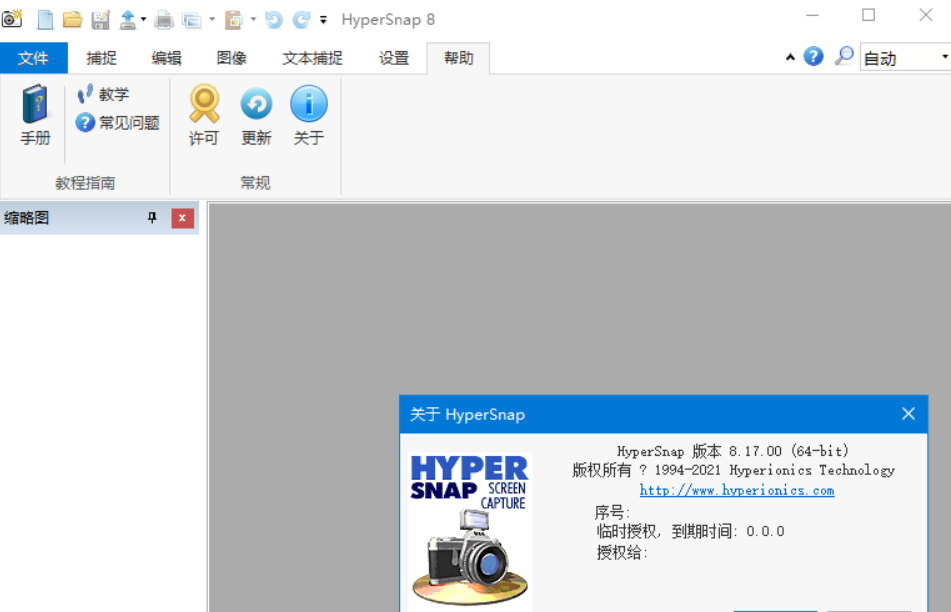
Task: Open the 文件 menu tab
Action: tap(33, 58)
